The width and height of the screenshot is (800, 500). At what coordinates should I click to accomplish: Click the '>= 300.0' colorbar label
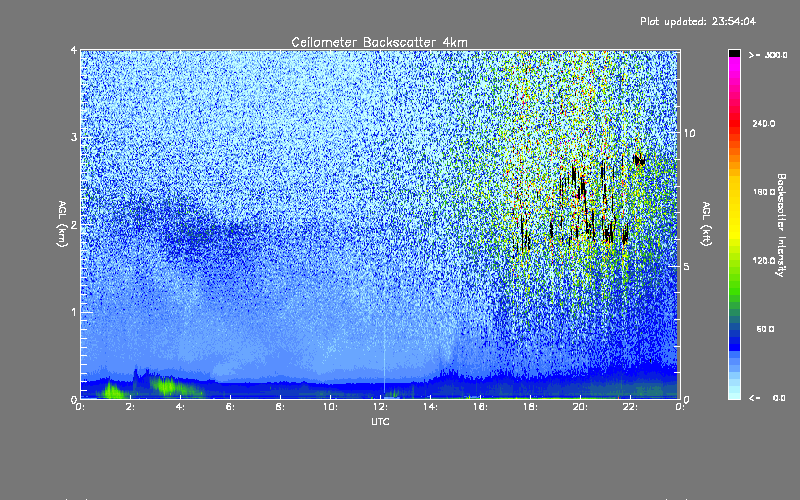click(x=768, y=55)
